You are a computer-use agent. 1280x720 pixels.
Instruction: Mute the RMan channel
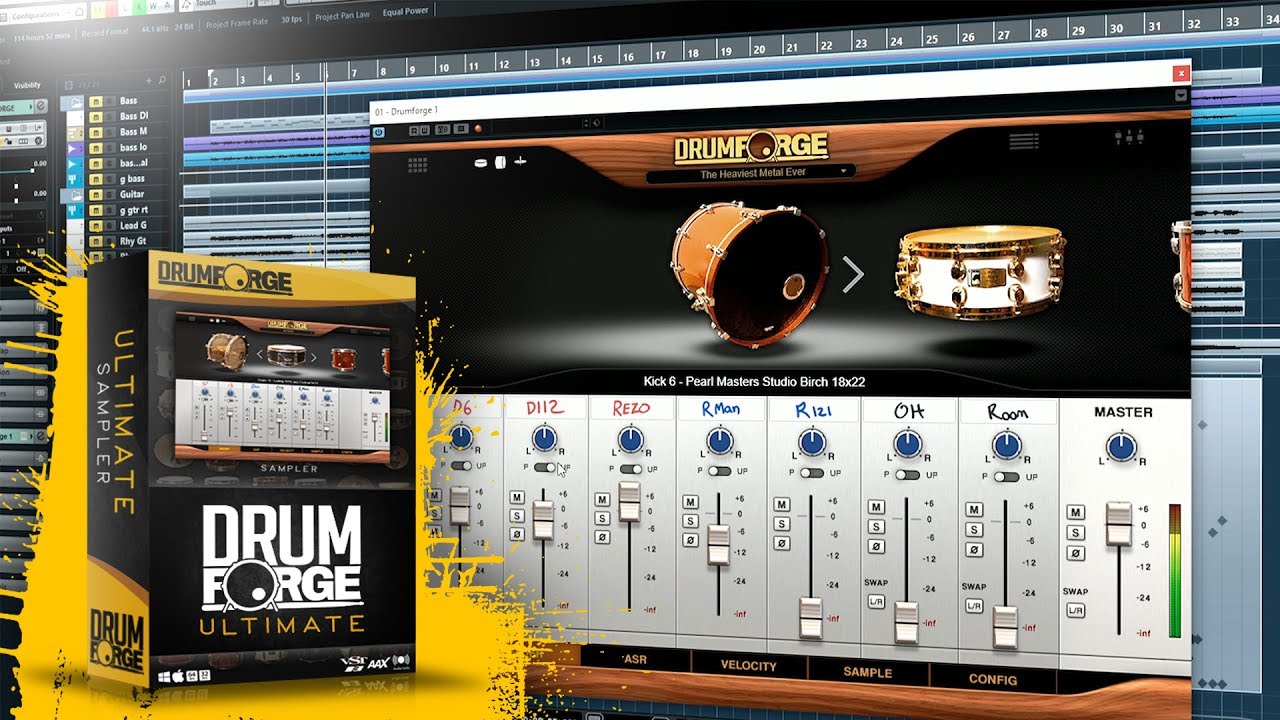[691, 502]
